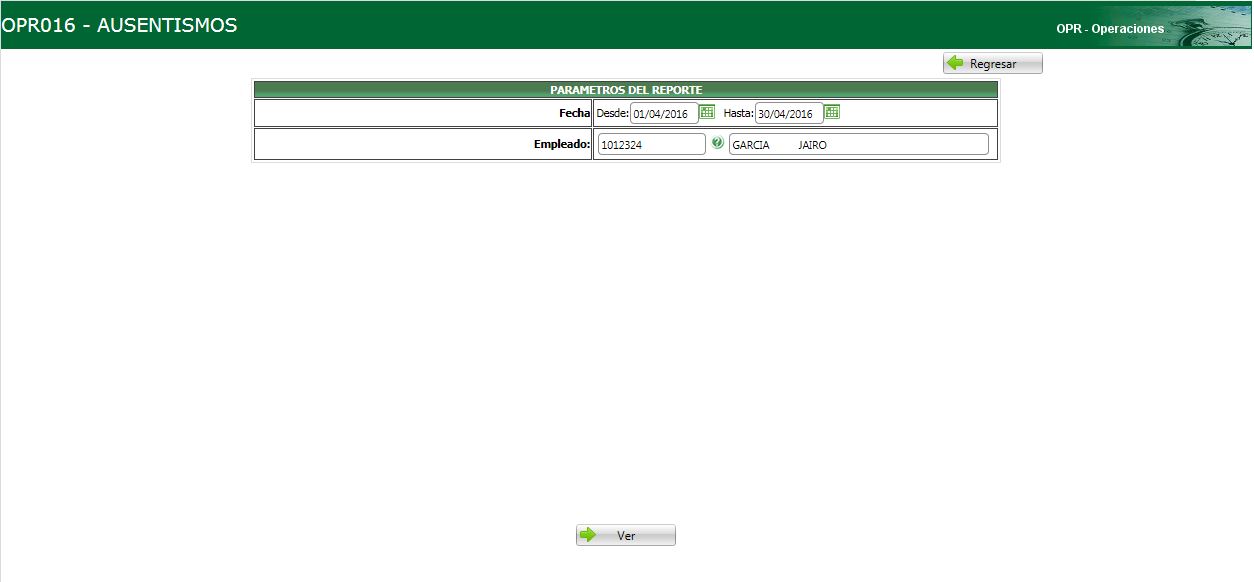
Task: Focus the Hasta date field 30/04/2016
Action: 789,113
